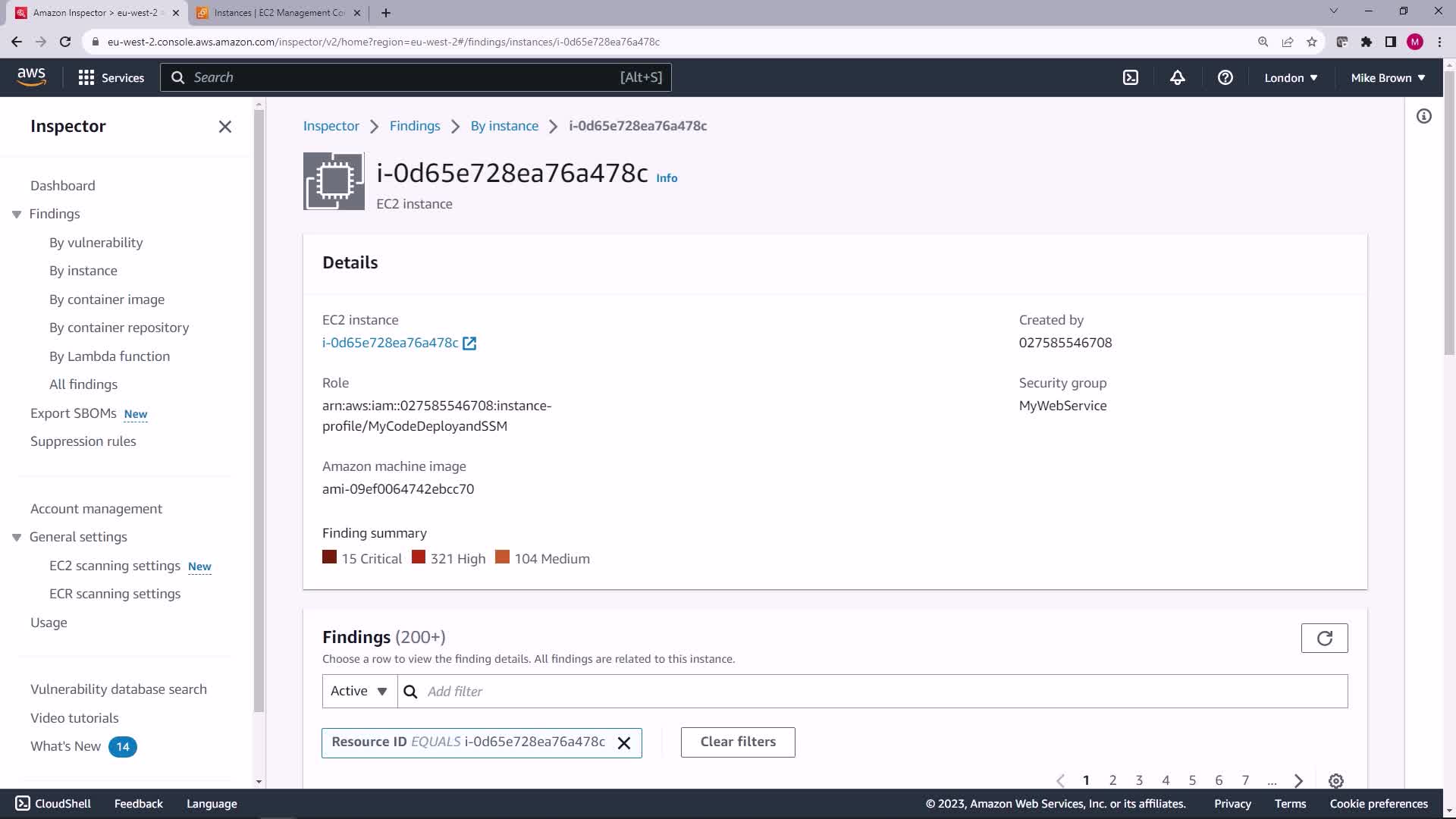Collapse the Findings section in the sidebar
The width and height of the screenshot is (1456, 819).
[17, 215]
